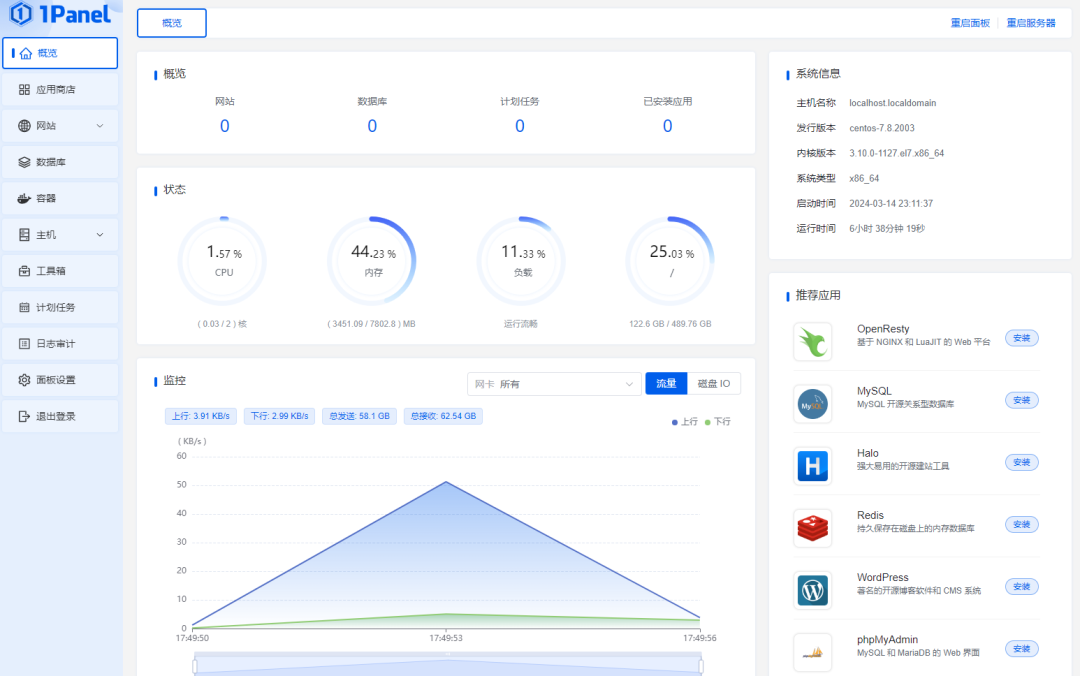1080x676 pixels.
Task: Click the chart time range slider
Action: (447, 665)
